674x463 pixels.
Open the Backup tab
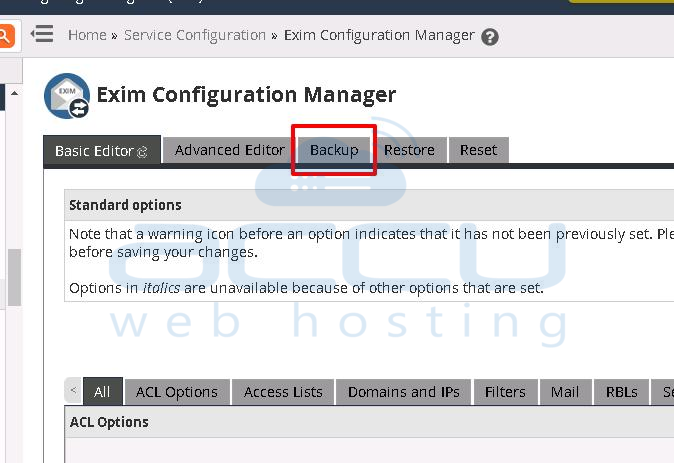point(334,150)
